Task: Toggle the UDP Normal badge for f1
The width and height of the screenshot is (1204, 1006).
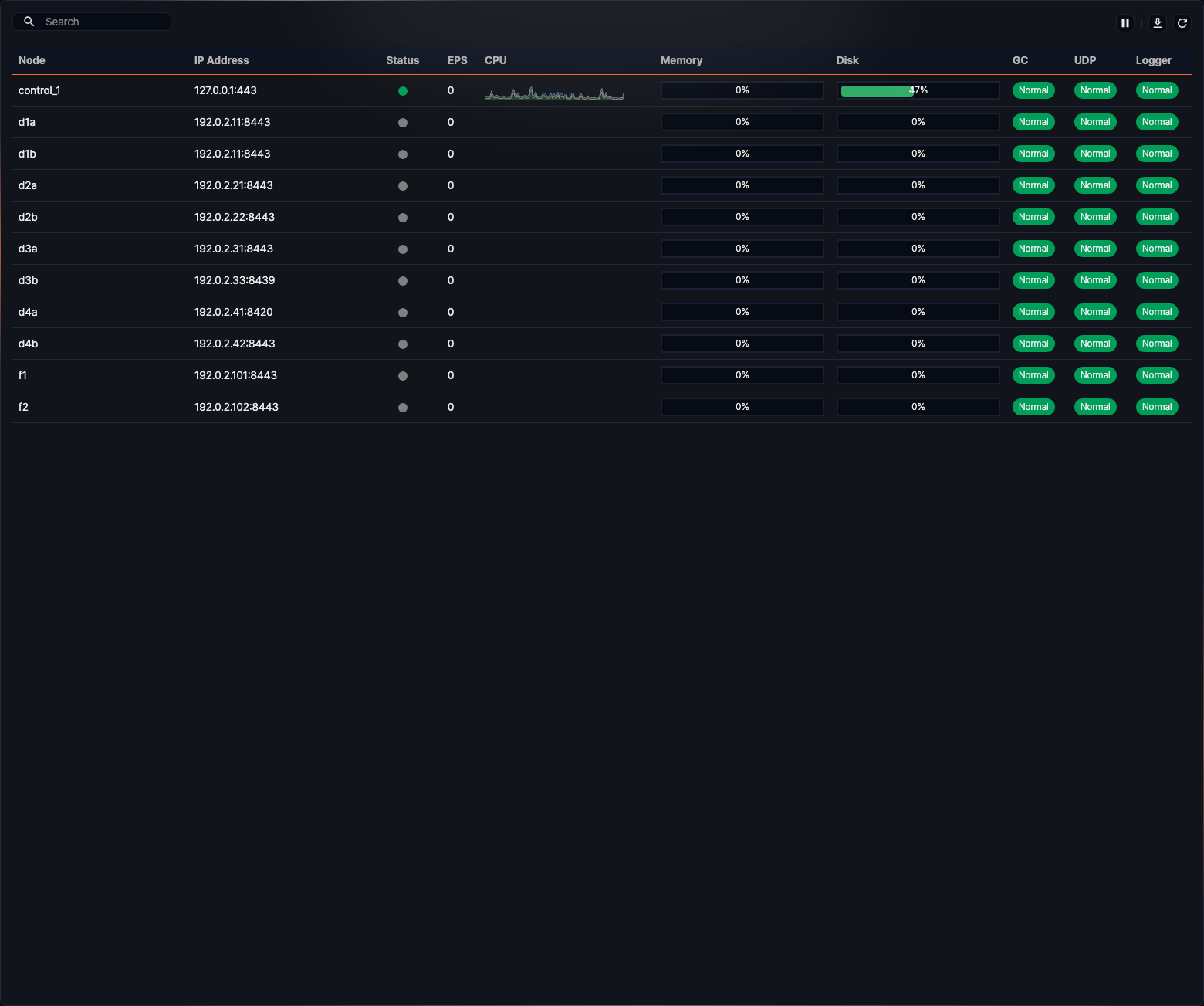Action: point(1095,375)
